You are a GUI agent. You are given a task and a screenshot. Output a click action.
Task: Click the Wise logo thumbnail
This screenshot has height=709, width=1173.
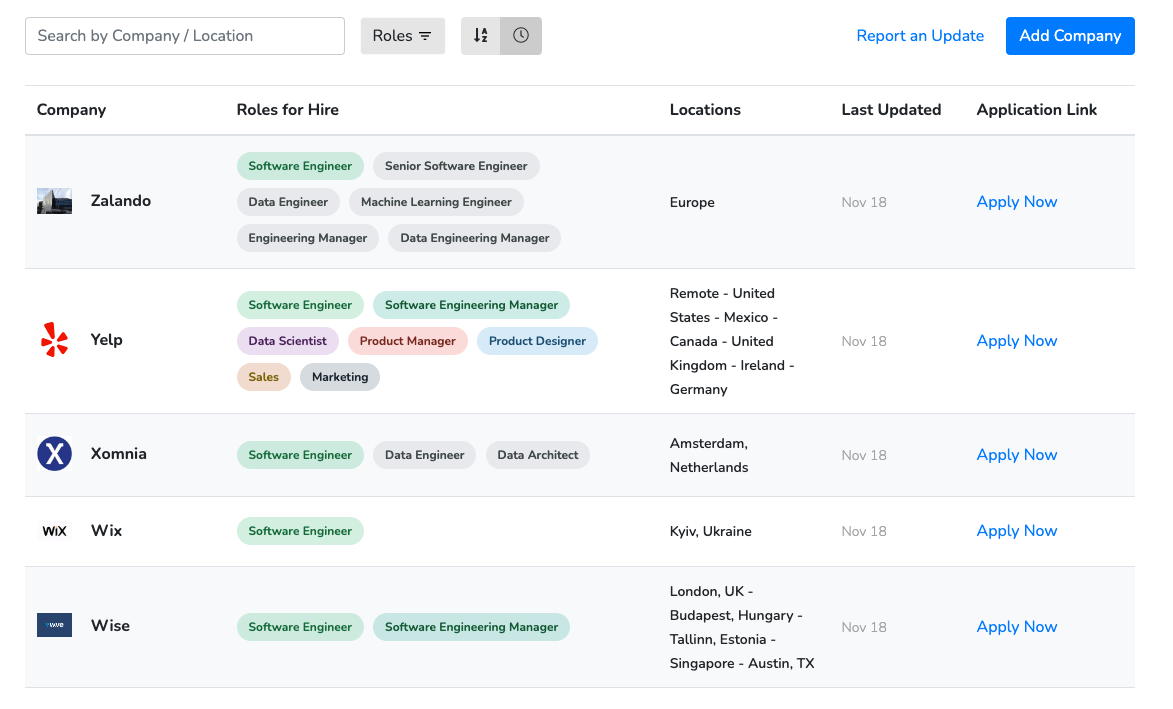click(x=55, y=625)
